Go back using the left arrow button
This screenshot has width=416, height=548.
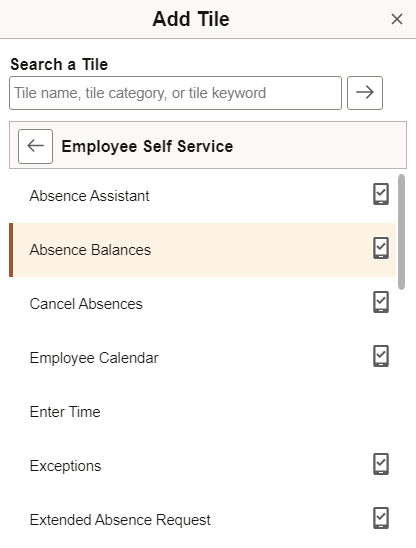pyautogui.click(x=35, y=146)
